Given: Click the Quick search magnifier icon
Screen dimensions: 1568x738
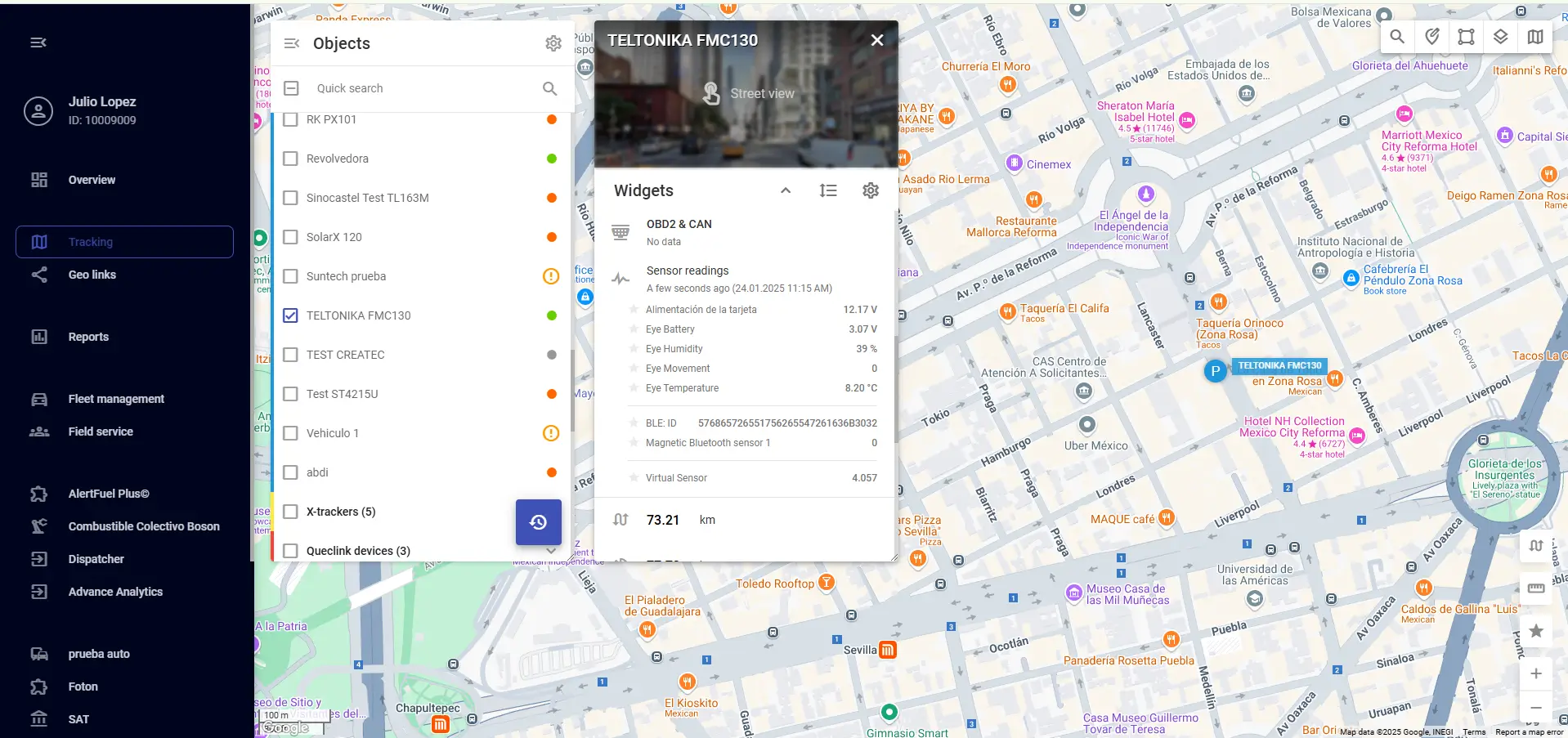Looking at the screenshot, I should [x=550, y=88].
